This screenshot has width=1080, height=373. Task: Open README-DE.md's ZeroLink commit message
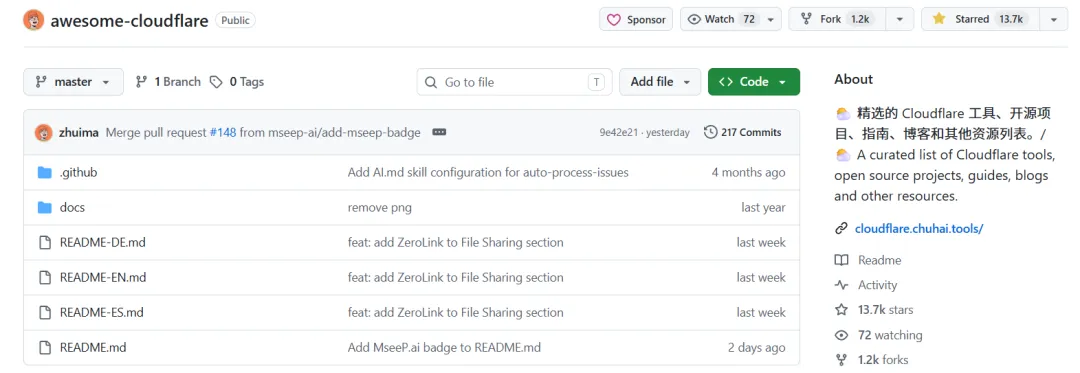click(456, 242)
